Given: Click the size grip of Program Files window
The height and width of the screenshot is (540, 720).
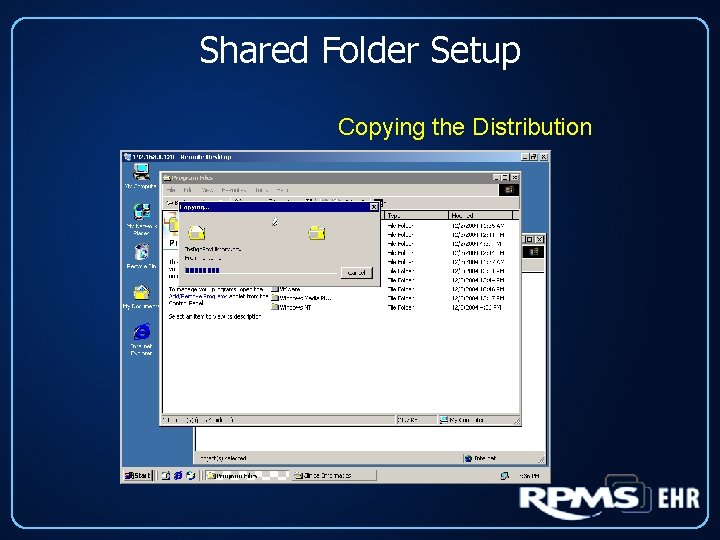Looking at the screenshot, I should click(x=517, y=421).
